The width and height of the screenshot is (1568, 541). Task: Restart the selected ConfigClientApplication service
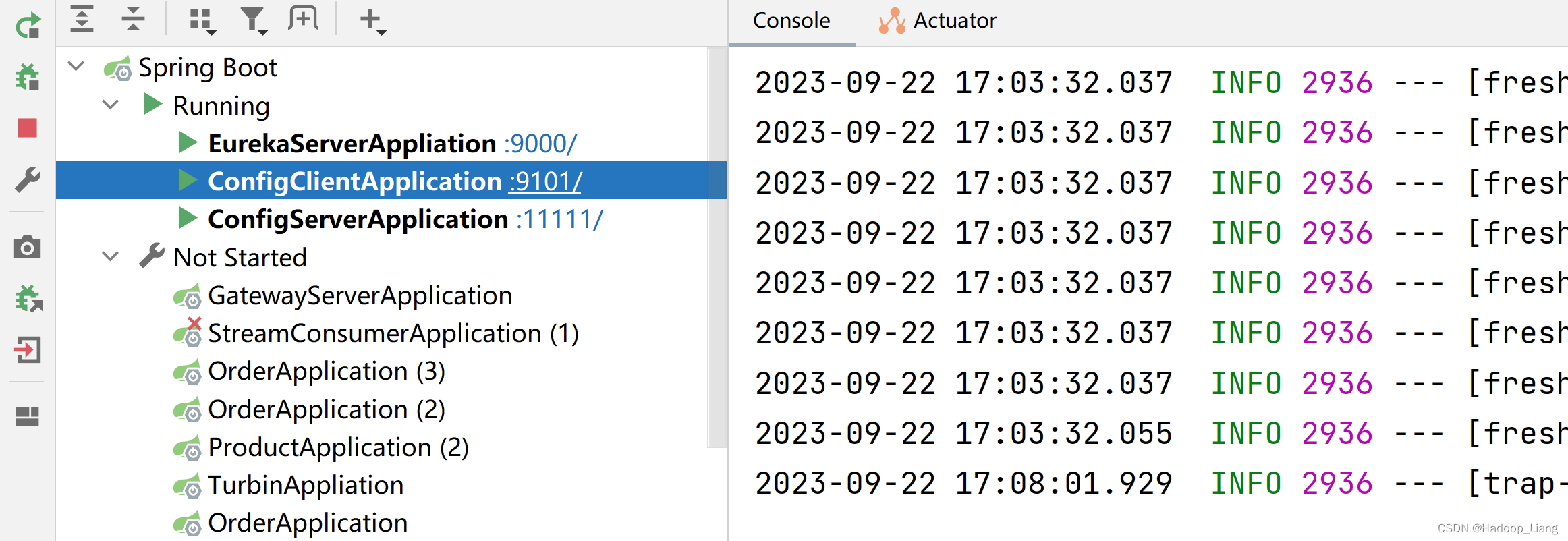pos(27,27)
